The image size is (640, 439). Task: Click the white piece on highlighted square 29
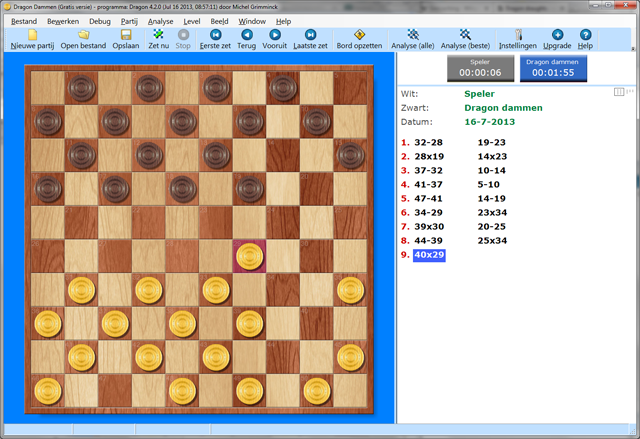(x=249, y=256)
